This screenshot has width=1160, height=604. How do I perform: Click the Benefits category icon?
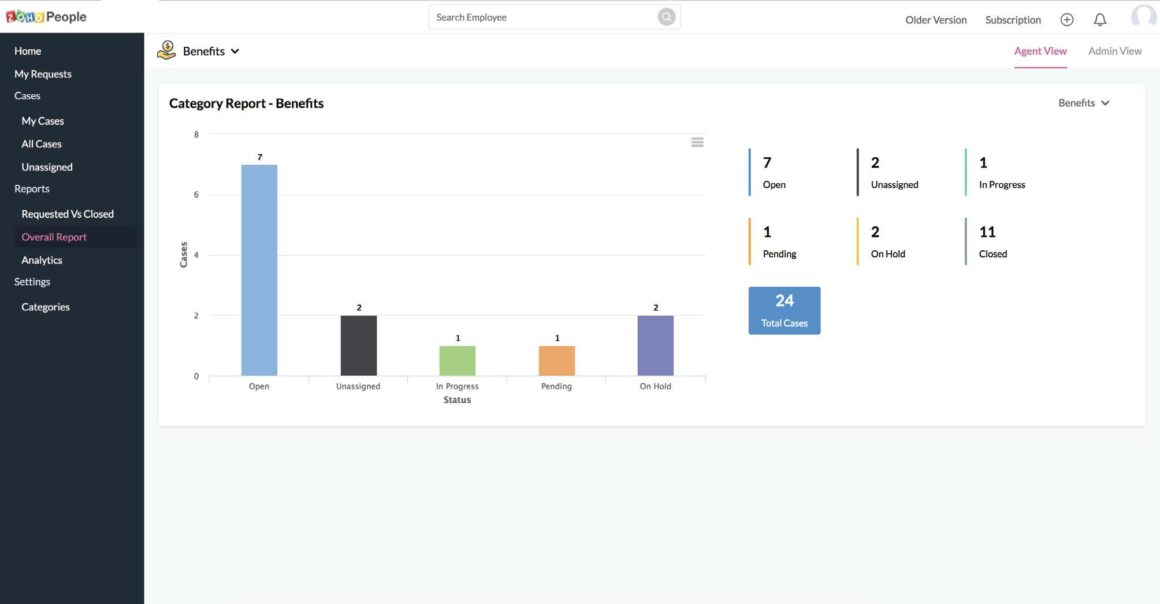point(167,51)
